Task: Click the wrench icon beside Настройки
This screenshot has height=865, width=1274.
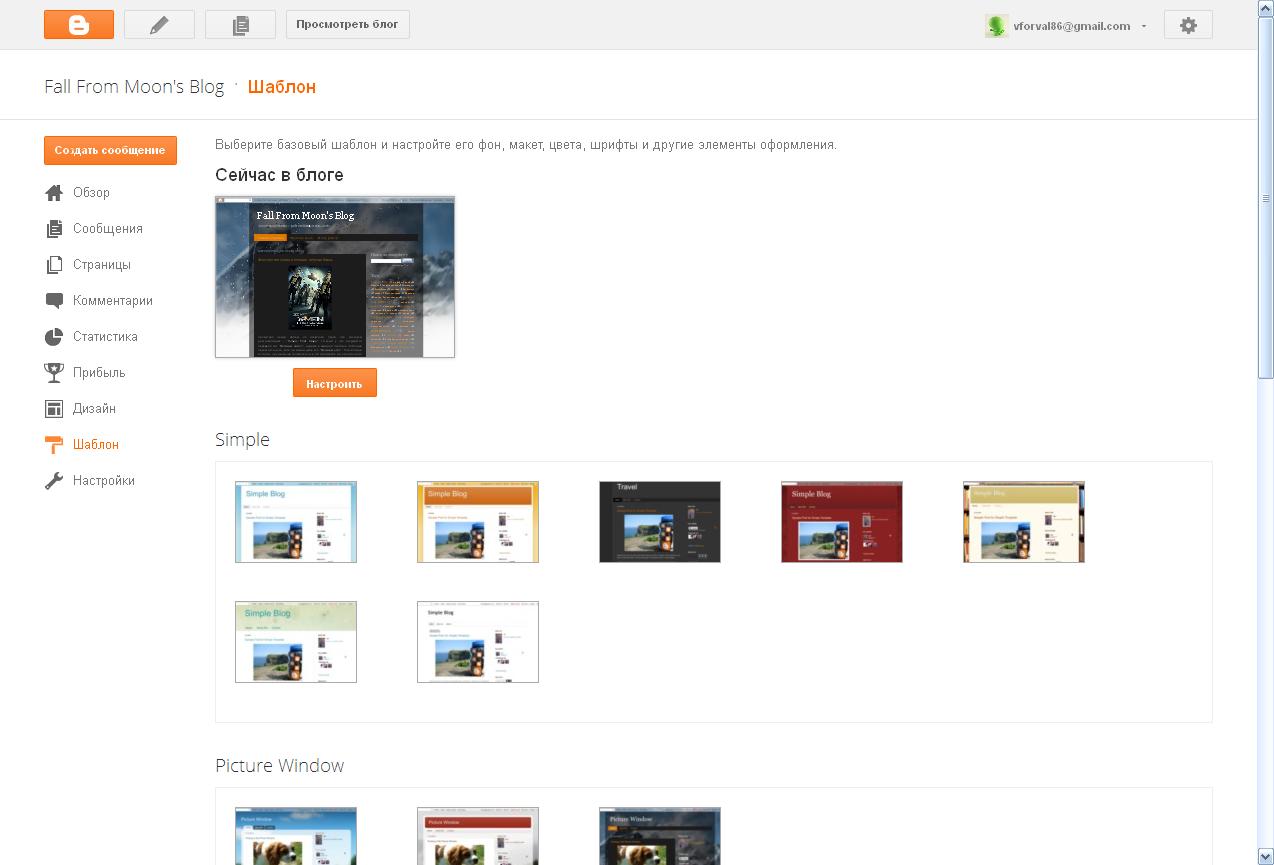Action: point(54,480)
